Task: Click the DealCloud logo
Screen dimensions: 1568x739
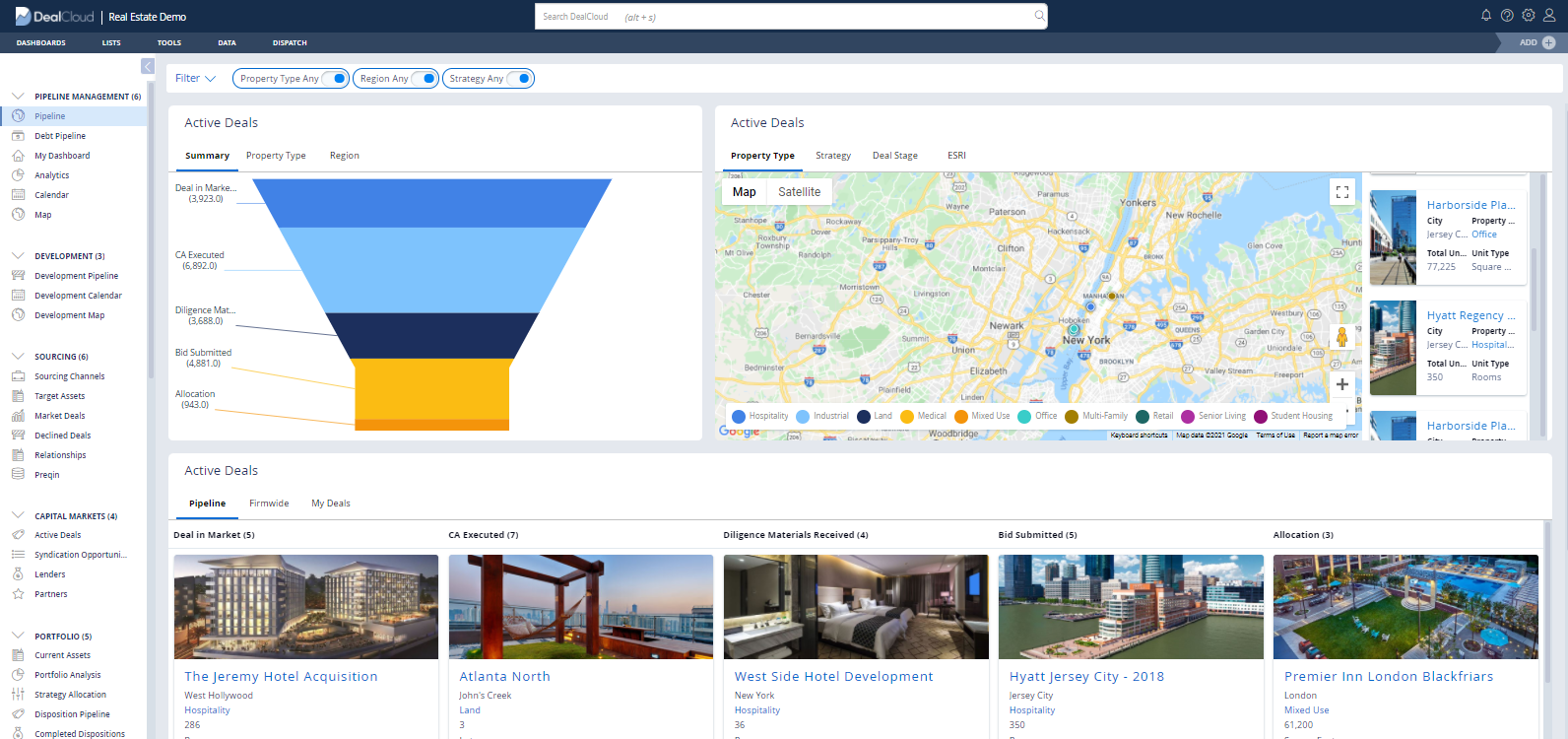Action: (x=55, y=17)
